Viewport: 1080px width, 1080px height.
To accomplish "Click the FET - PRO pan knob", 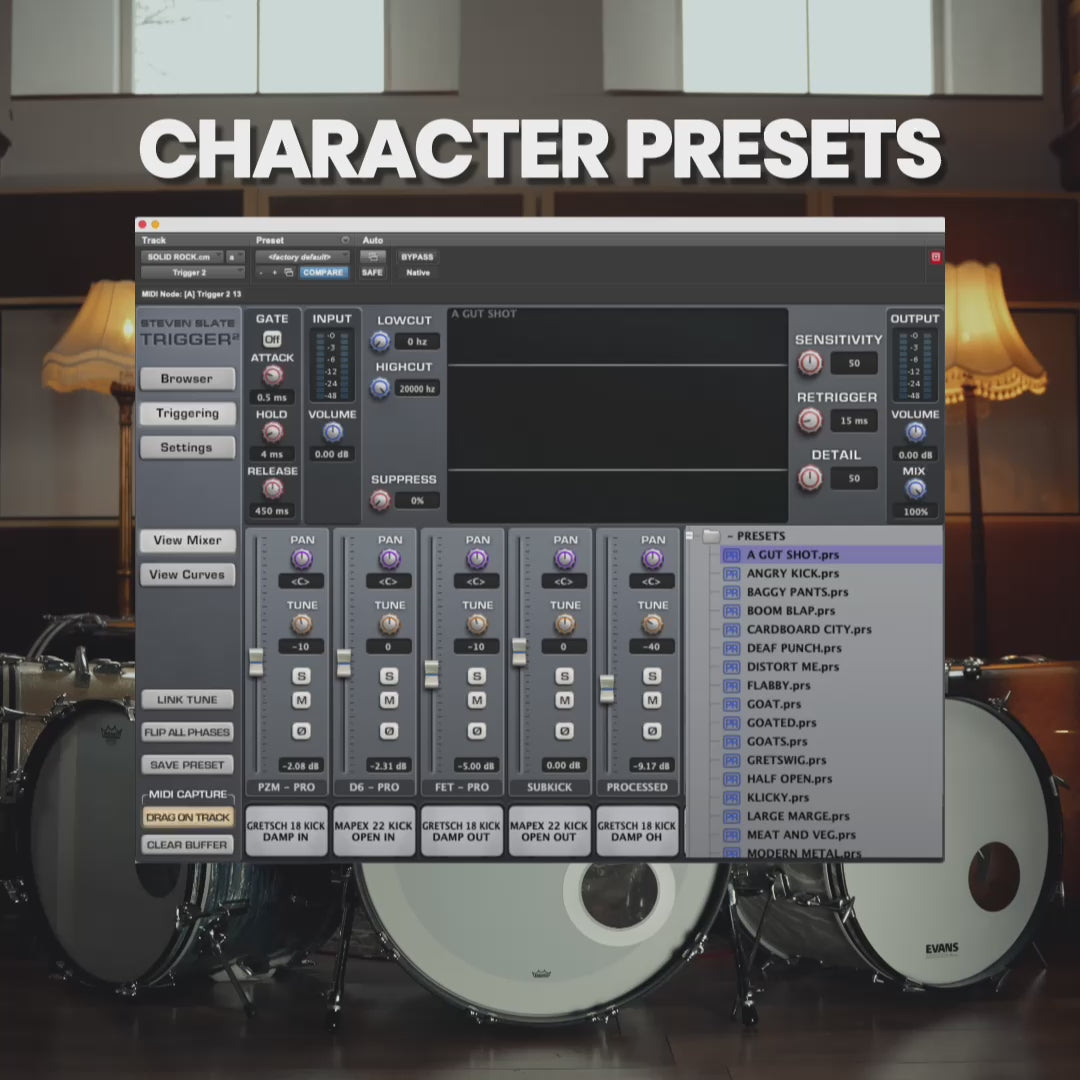I will point(477,559).
